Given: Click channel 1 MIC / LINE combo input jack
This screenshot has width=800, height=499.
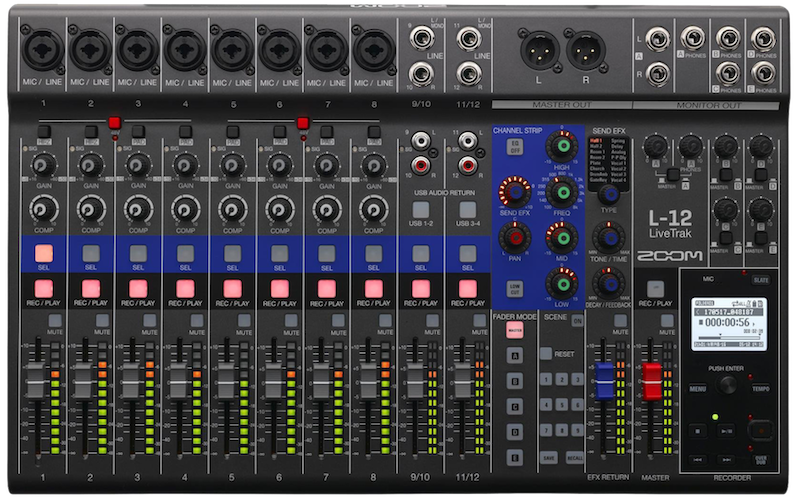Looking at the screenshot, I should click(43, 50).
